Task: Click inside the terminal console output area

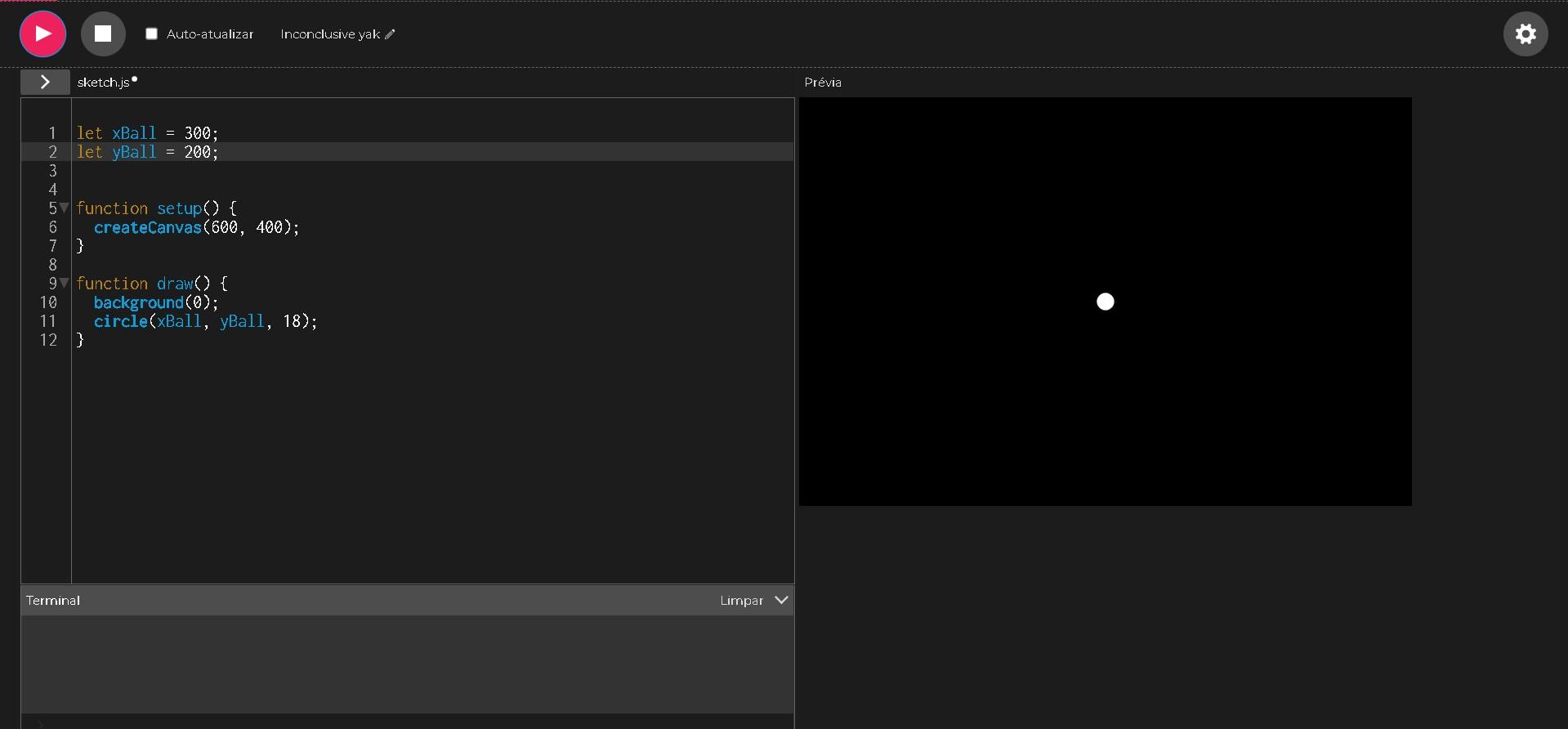Action: point(407,664)
